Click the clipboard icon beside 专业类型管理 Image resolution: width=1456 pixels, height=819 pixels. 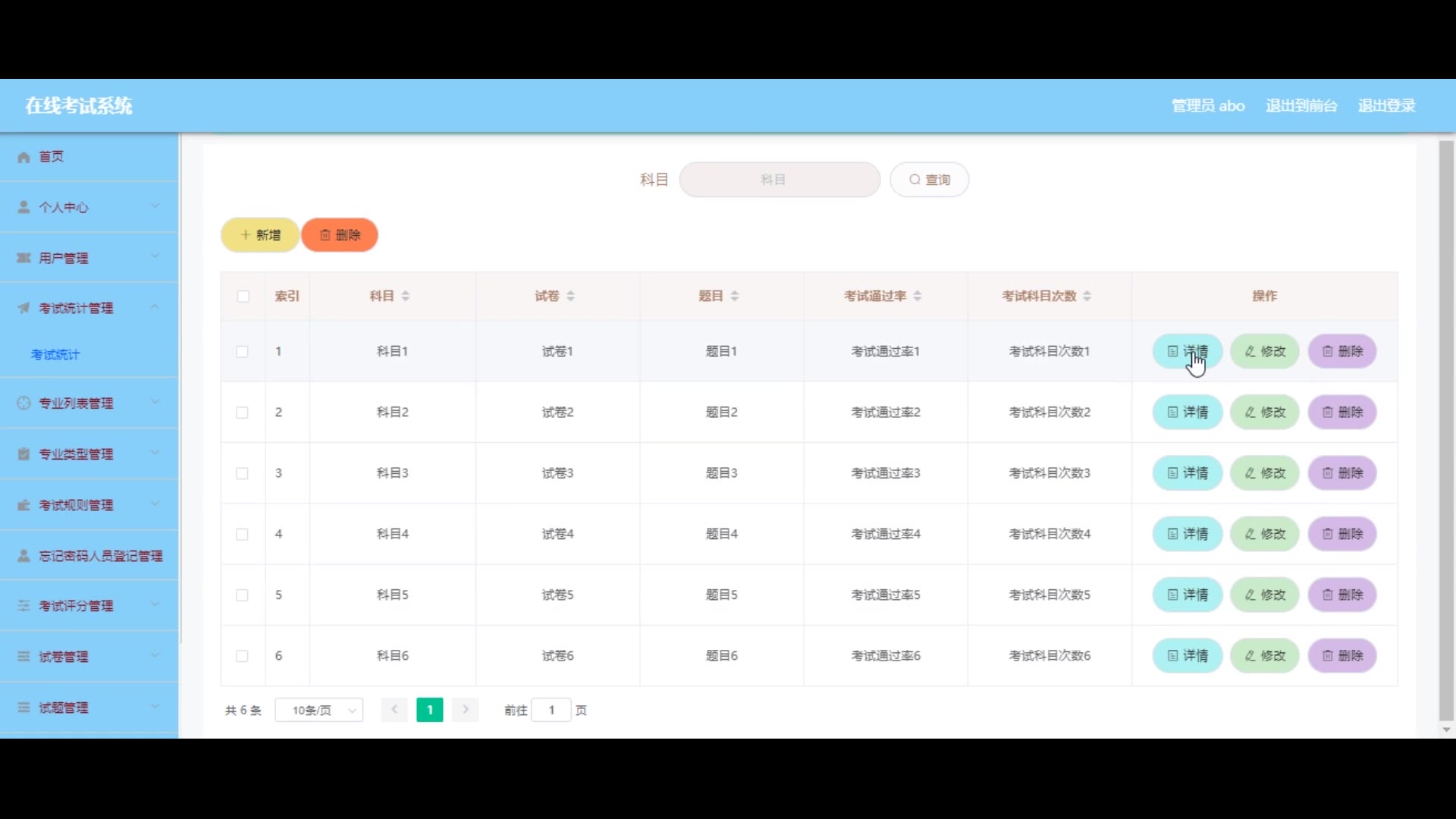[24, 453]
